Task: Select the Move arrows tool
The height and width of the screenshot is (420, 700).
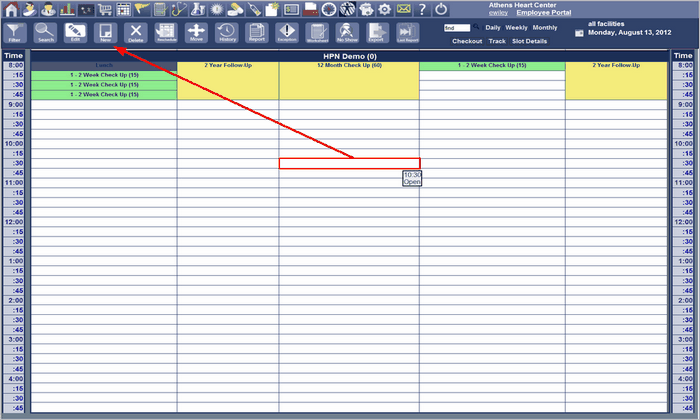Action: pos(196,34)
